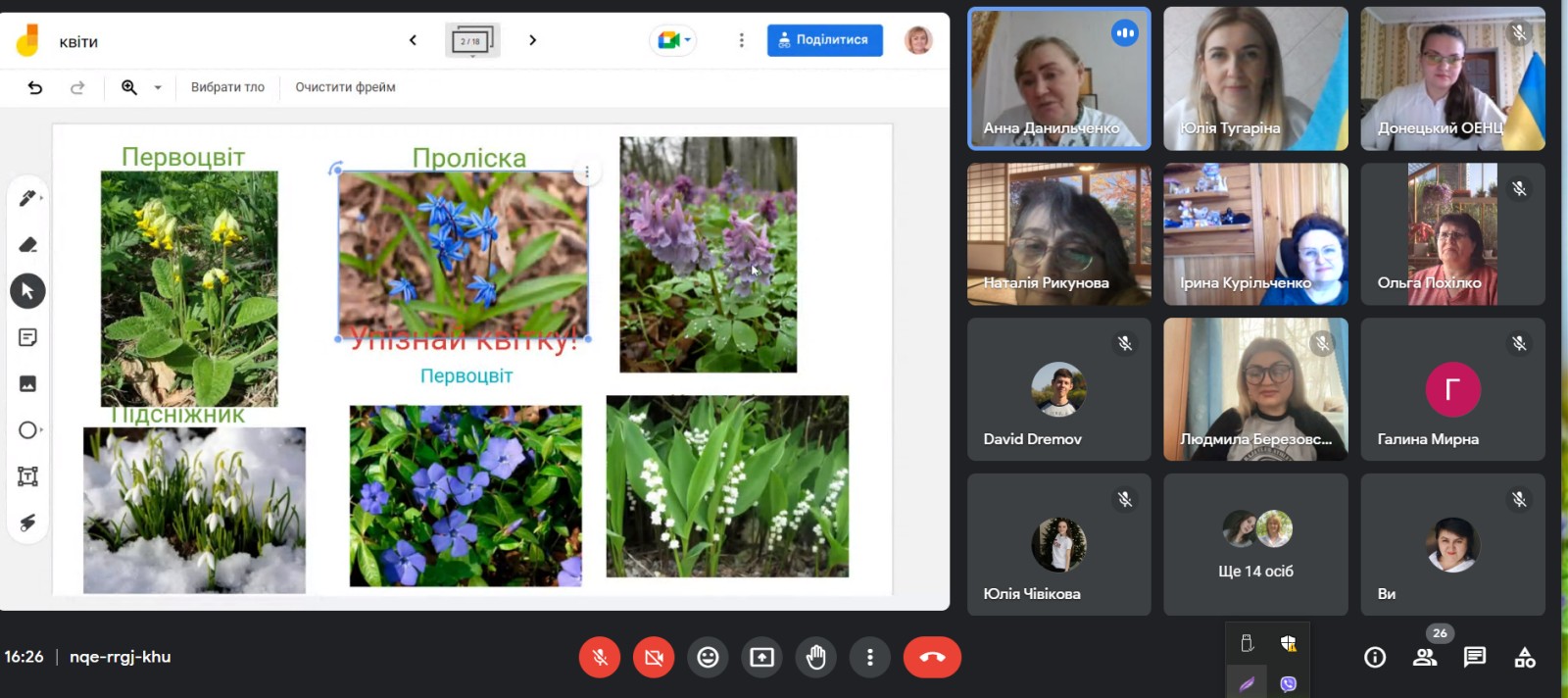Image resolution: width=1568 pixels, height=698 pixels.
Task: Toggle the microphone mute button
Action: [600, 657]
